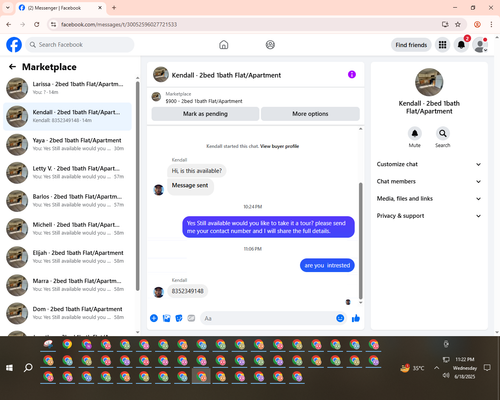Screen dimensions: 500x400
Task: Choose a GIF icon
Action: point(191,318)
